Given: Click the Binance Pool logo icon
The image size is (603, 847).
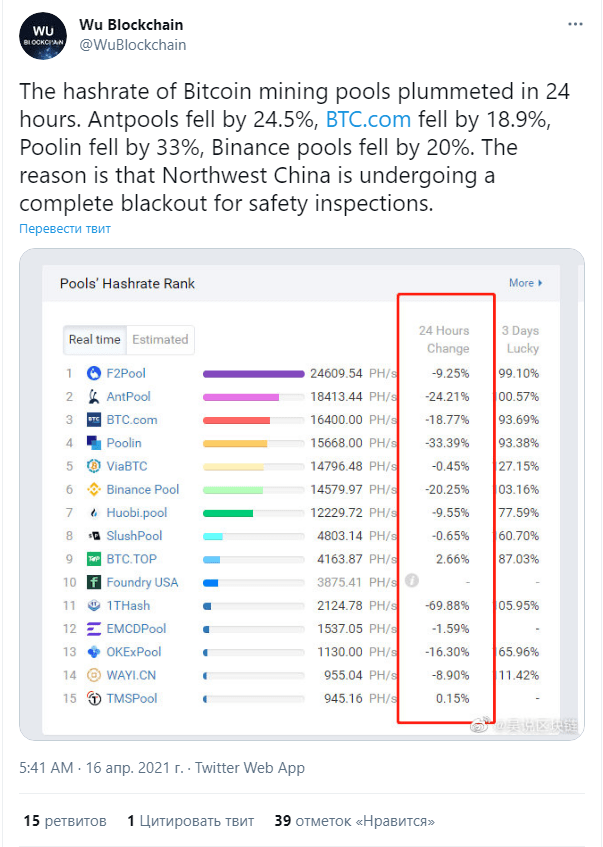Looking at the screenshot, I should pos(94,489).
